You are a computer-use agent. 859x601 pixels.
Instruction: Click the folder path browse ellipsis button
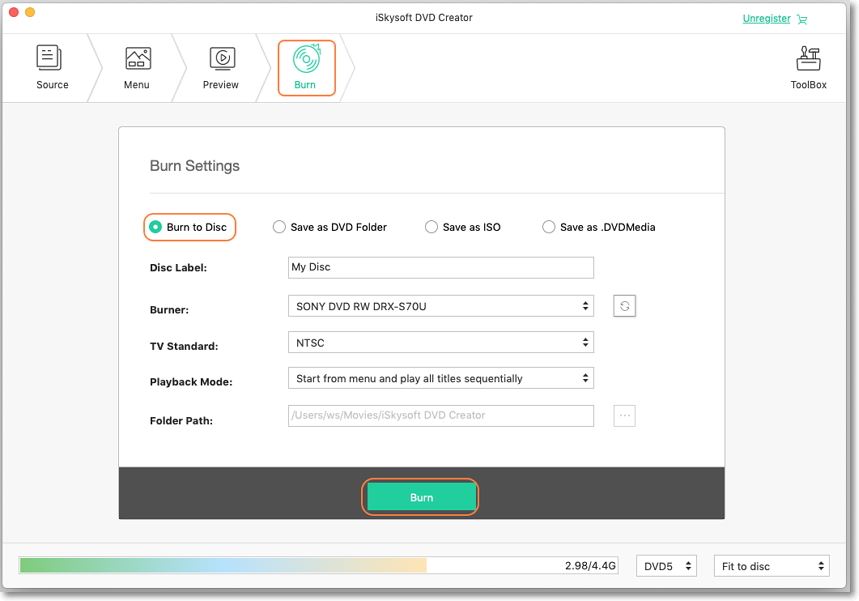pos(625,416)
